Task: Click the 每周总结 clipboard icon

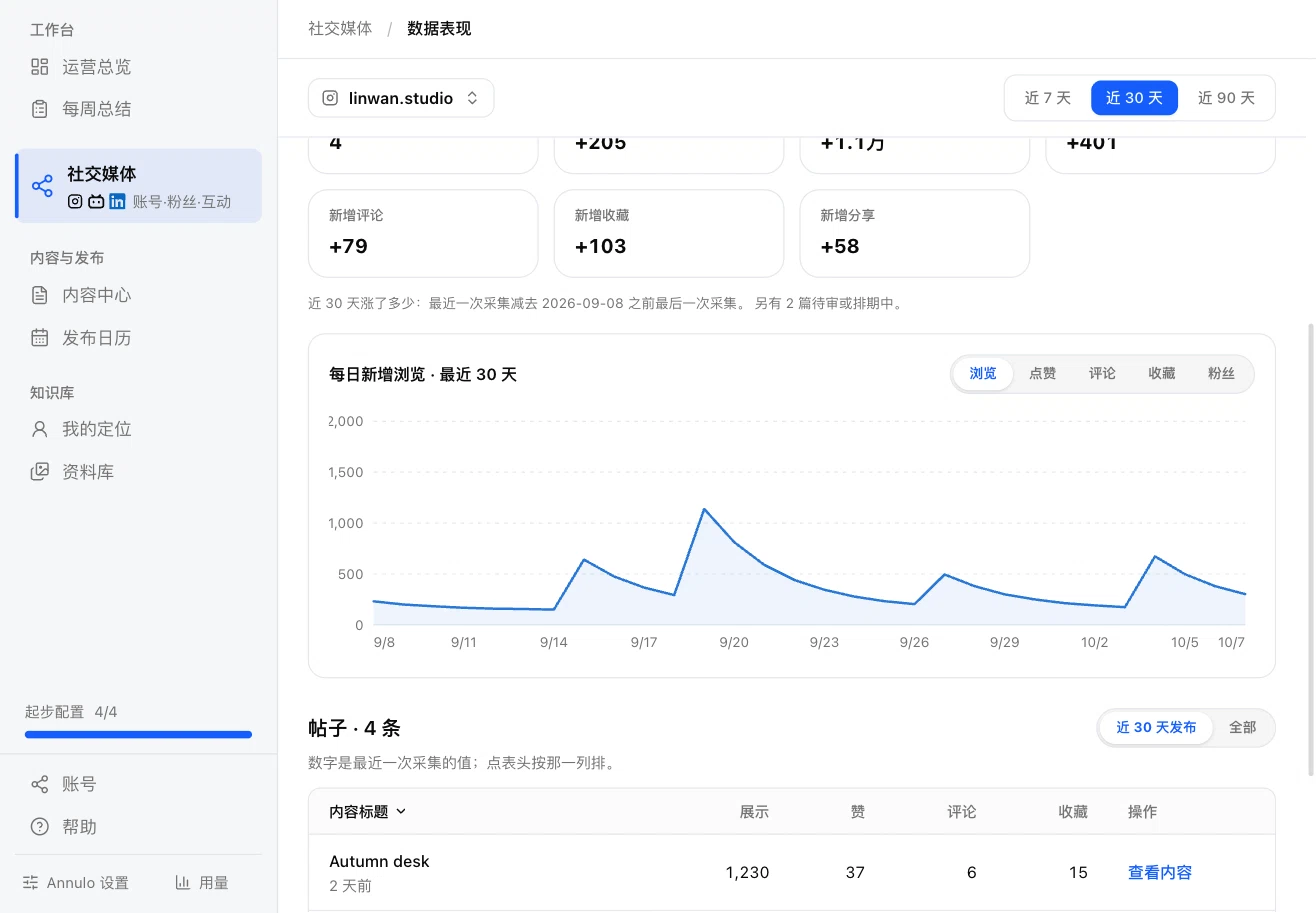Action: click(x=39, y=109)
